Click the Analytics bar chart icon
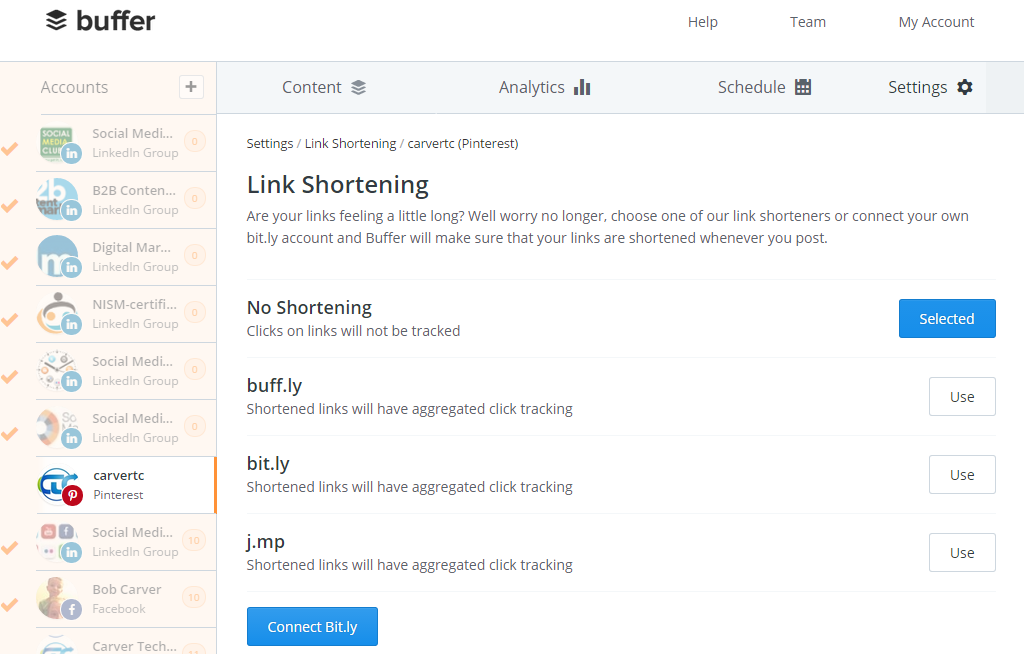Image resolution: width=1024 pixels, height=654 pixels. click(582, 88)
